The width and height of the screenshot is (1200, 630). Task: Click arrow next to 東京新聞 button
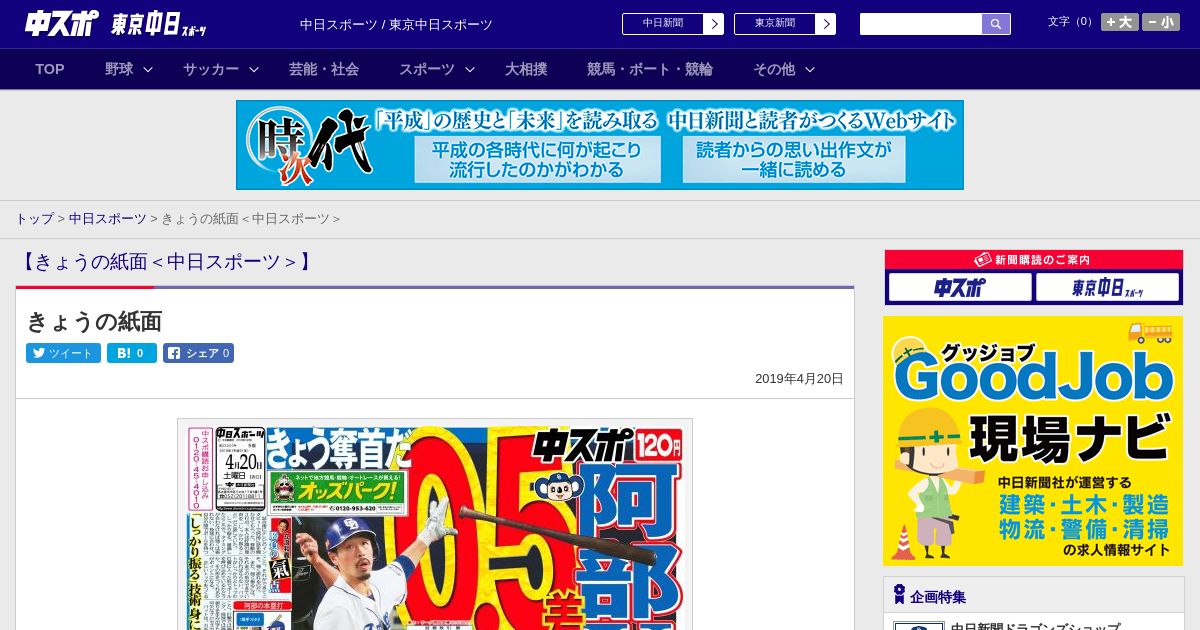pyautogui.click(x=826, y=24)
